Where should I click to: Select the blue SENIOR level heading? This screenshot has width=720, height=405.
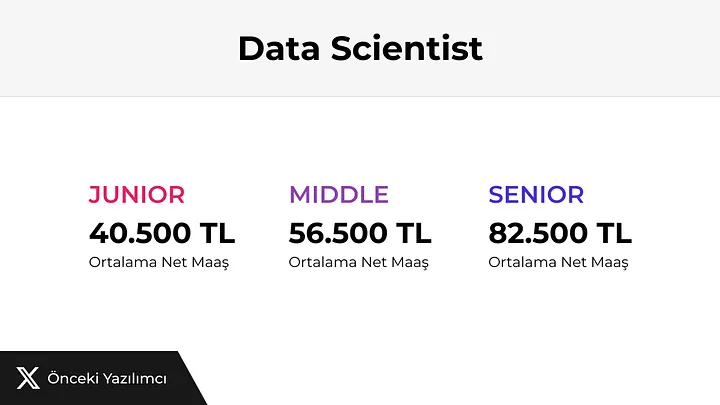536,194
